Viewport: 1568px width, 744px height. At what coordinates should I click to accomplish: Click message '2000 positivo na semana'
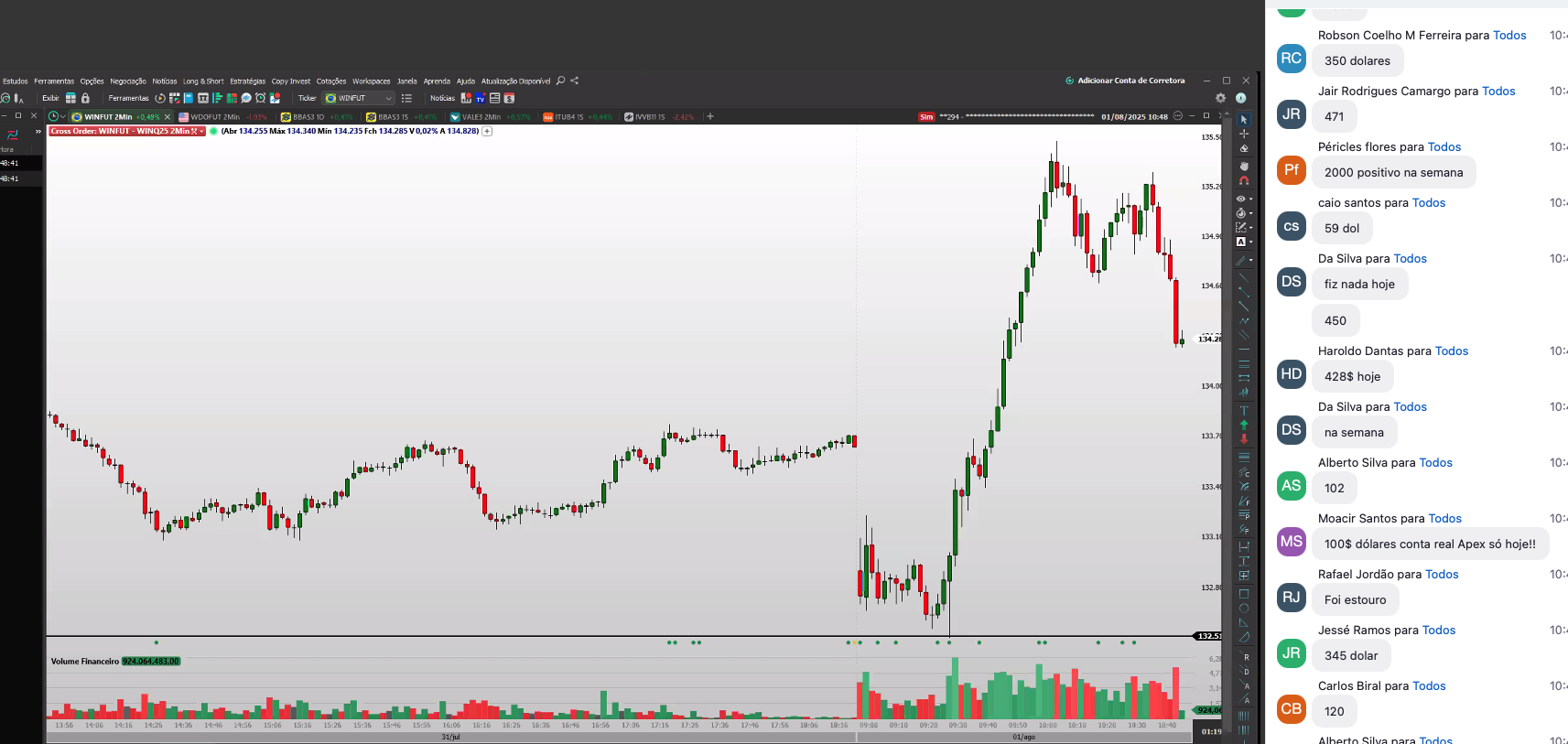click(x=1394, y=173)
